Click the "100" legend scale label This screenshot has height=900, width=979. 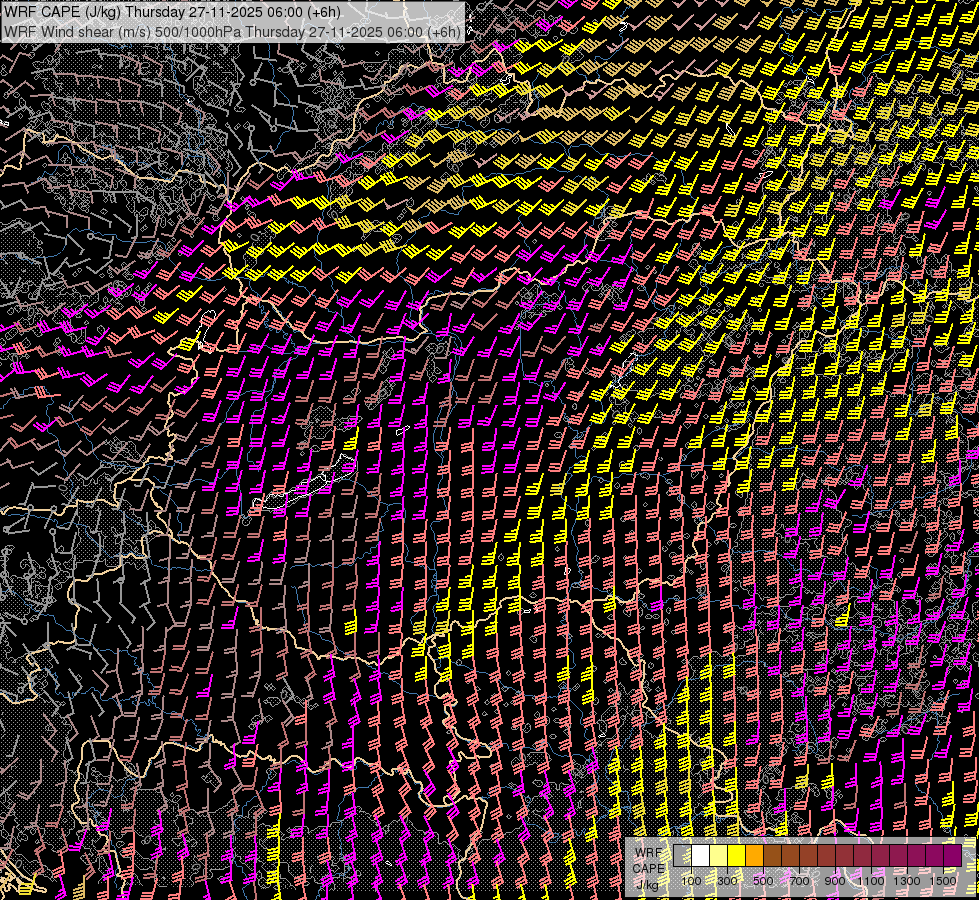point(691,881)
